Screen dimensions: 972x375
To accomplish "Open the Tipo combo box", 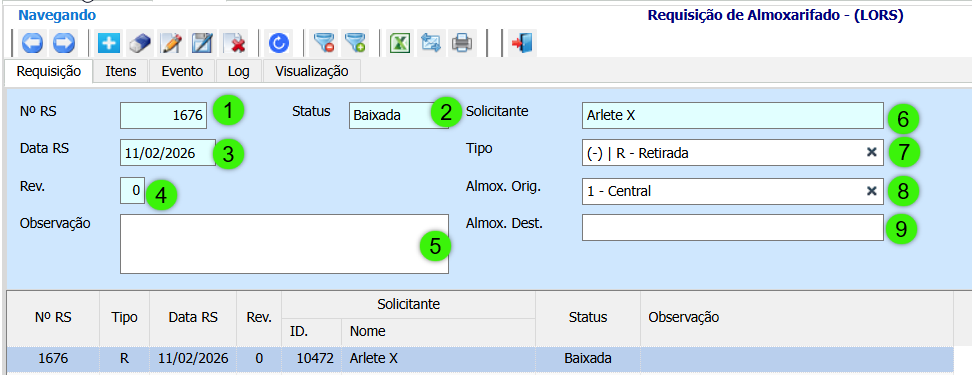I will click(732, 152).
